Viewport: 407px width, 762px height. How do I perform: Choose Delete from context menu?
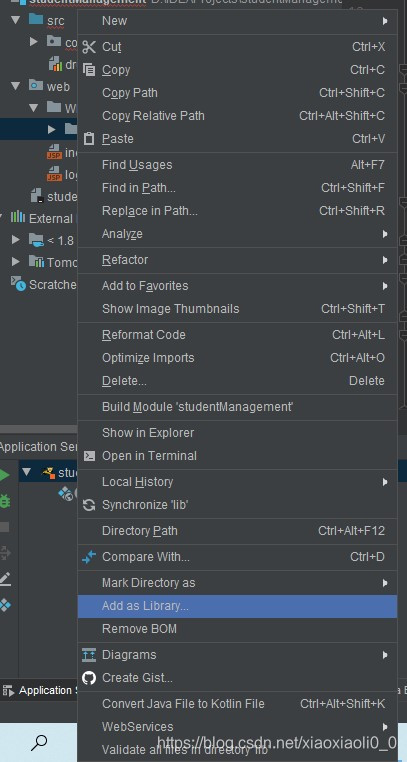(237, 381)
